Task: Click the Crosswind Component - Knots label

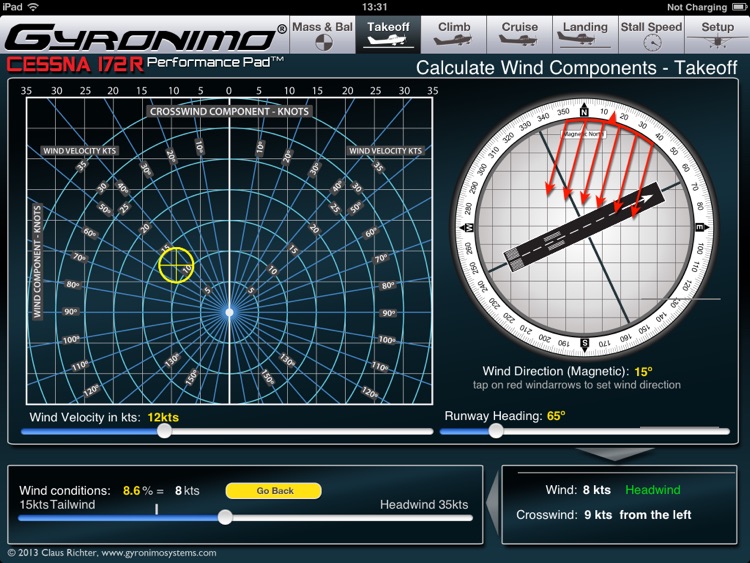Action: point(229,111)
